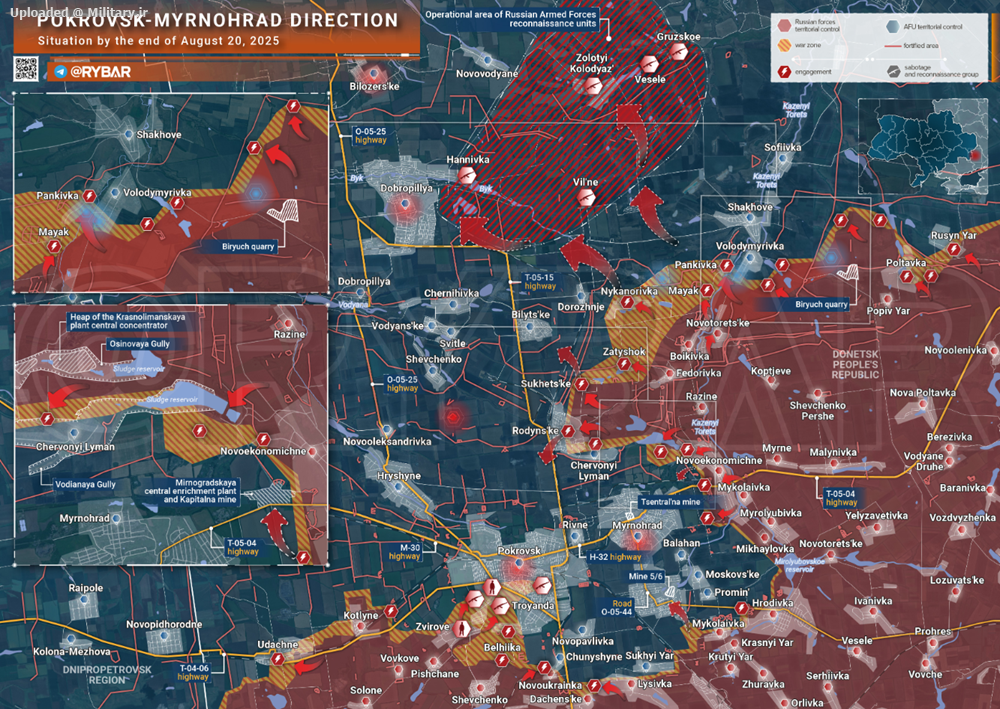The width and height of the screenshot is (1000, 709).
Task: Click the Kolona-Mezhova label
Action: click(x=72, y=652)
